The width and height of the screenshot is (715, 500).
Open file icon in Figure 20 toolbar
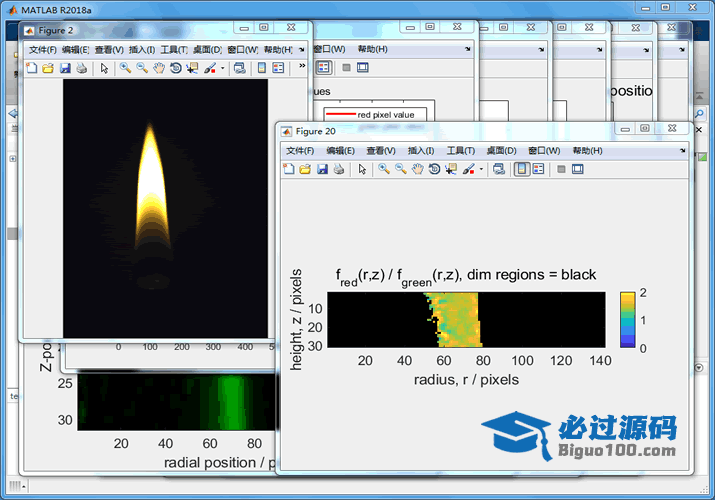305,170
